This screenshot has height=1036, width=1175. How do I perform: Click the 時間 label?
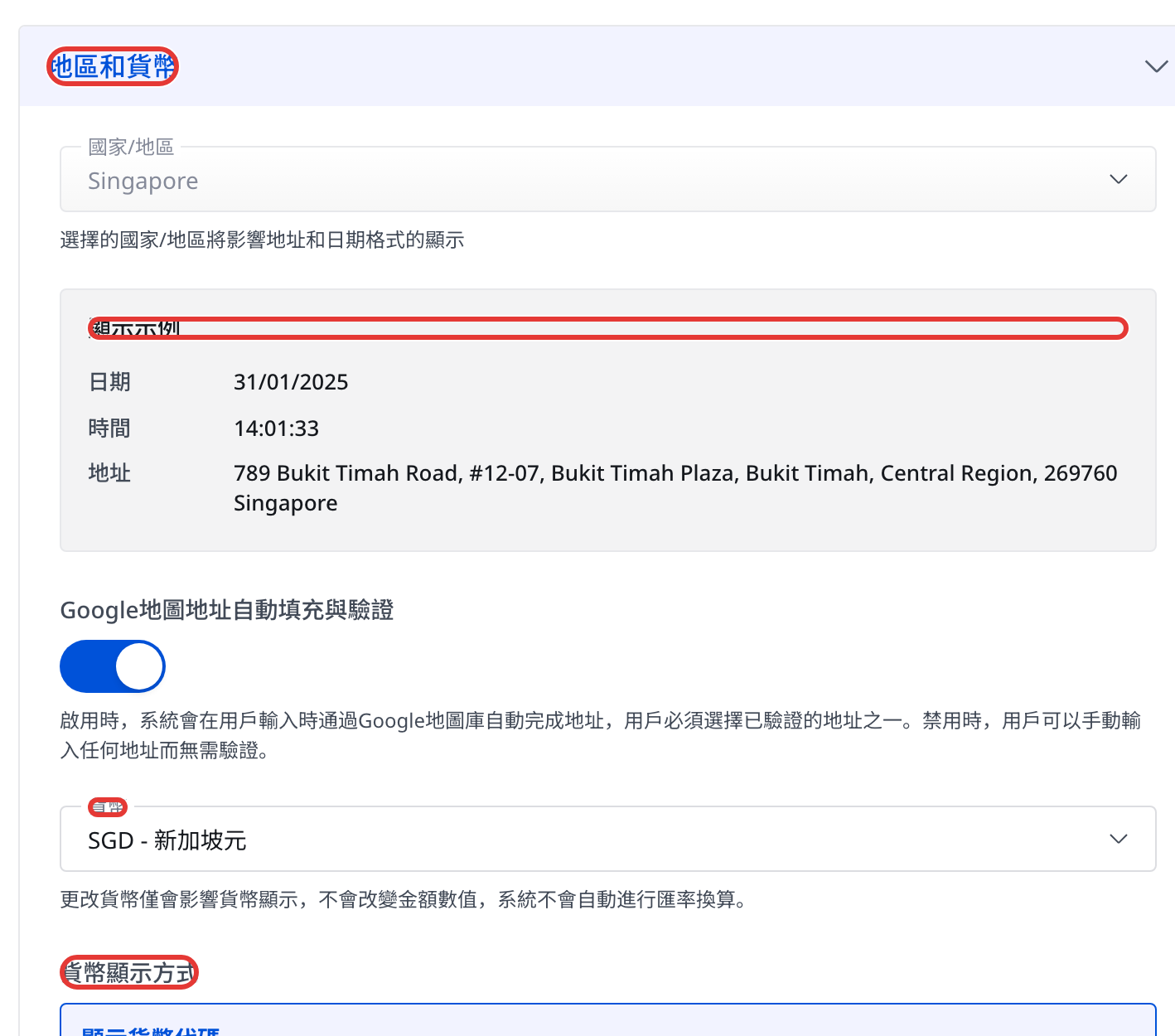[x=109, y=428]
